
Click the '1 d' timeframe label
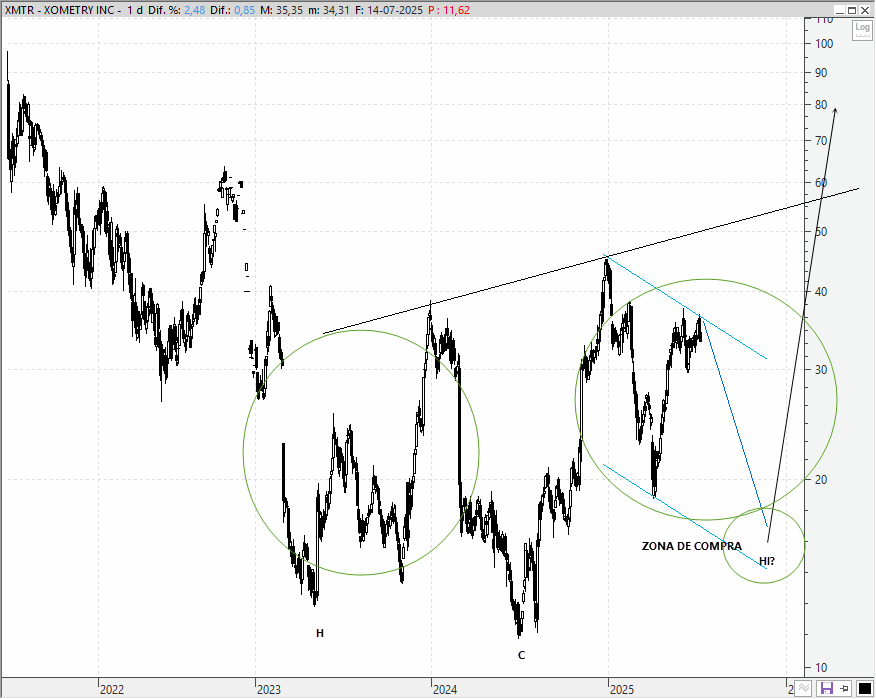[135, 10]
